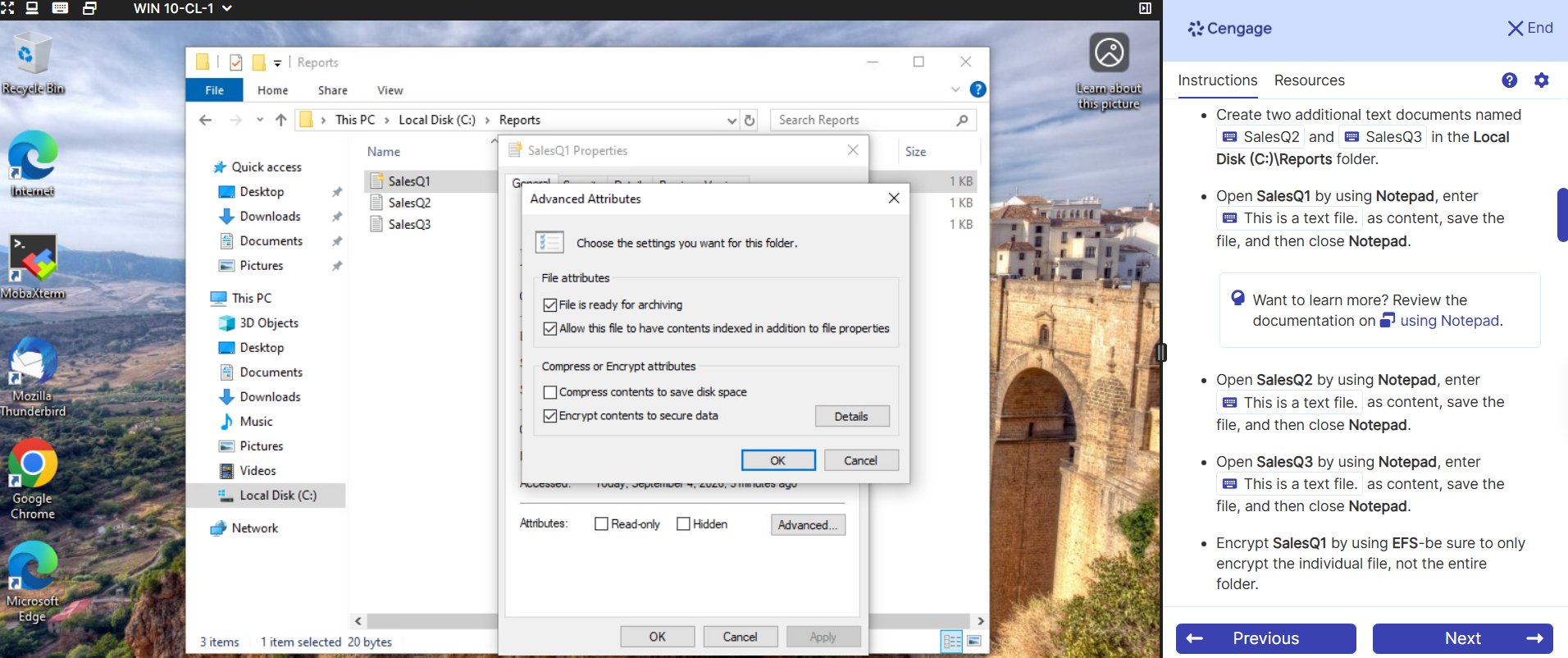This screenshot has width=1568, height=658.
Task: Launch Google Chrome from the desktop
Action: (33, 480)
